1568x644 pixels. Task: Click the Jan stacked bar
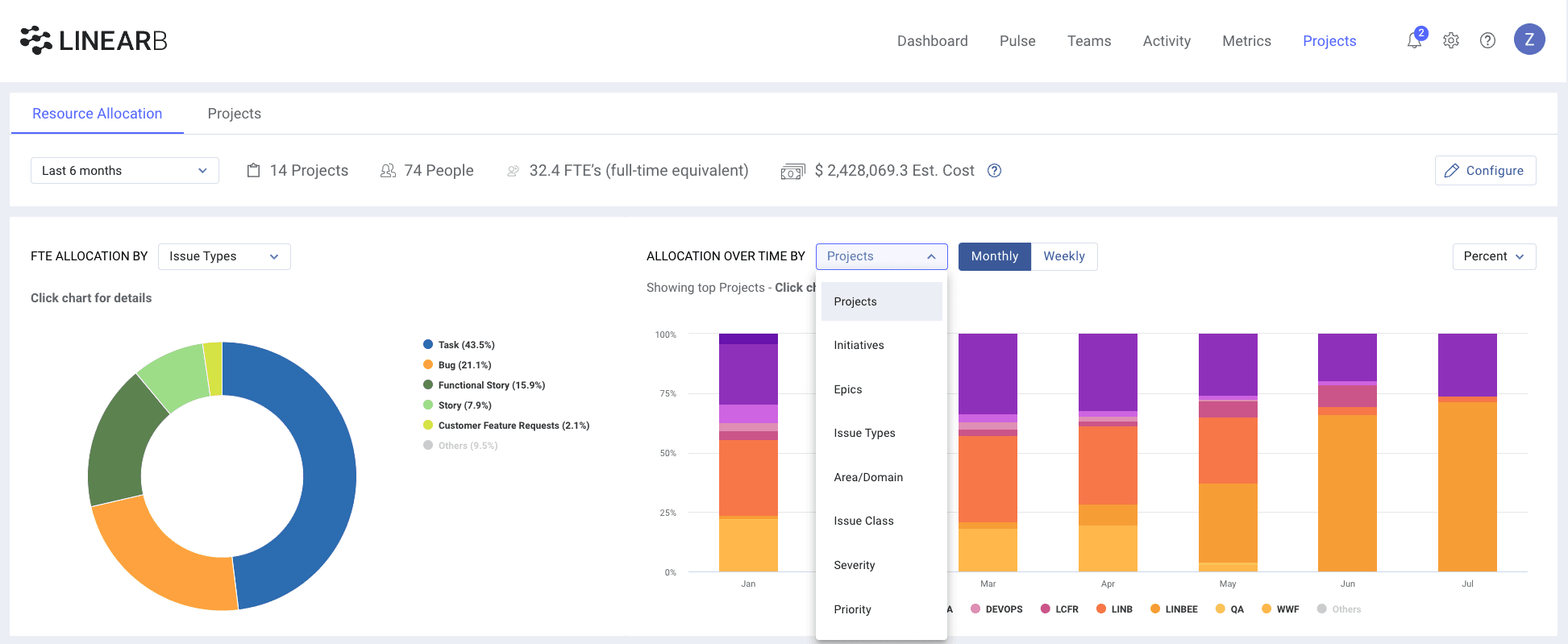(748, 452)
